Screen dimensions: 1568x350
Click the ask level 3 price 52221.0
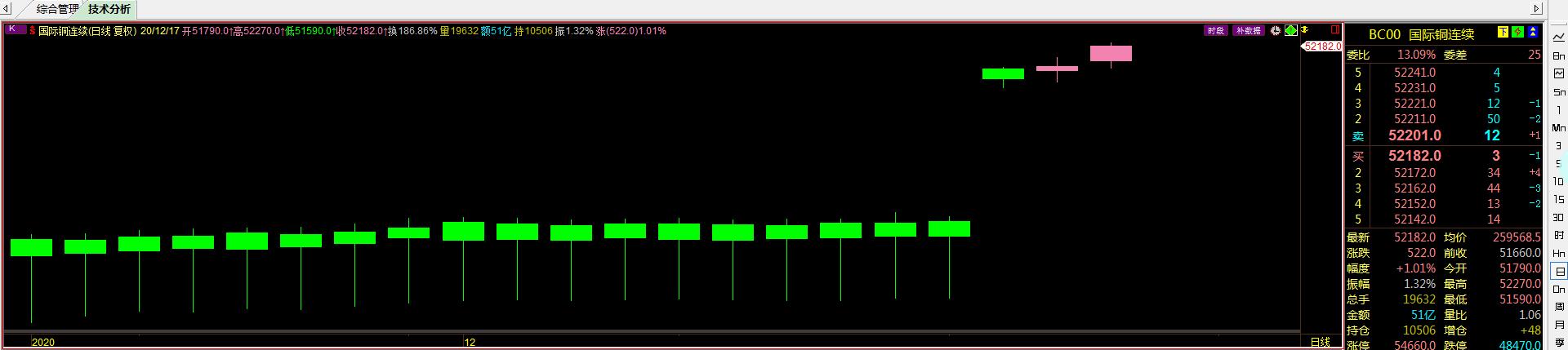1414,104
